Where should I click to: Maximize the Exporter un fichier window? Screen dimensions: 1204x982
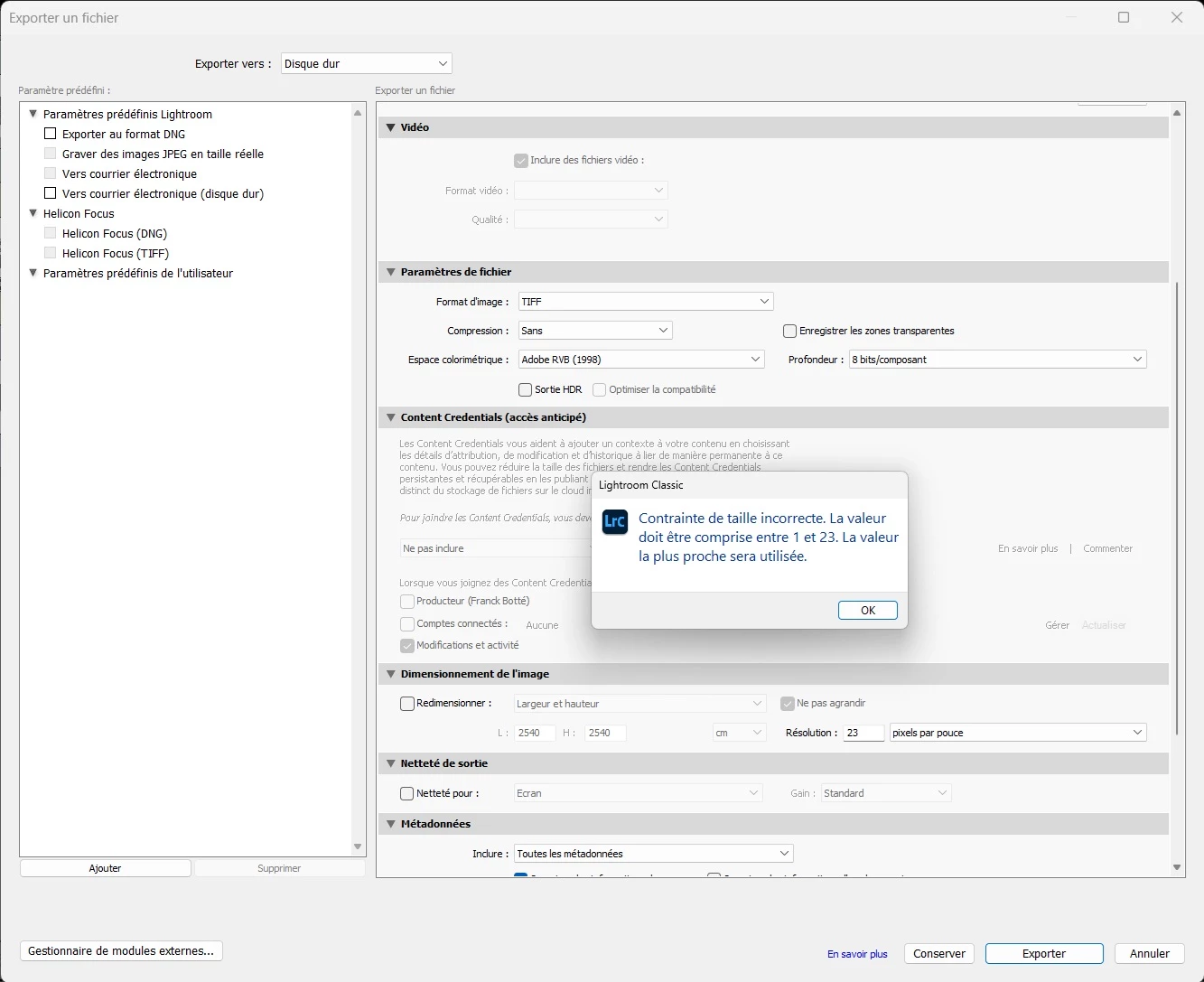pyautogui.click(x=1124, y=17)
